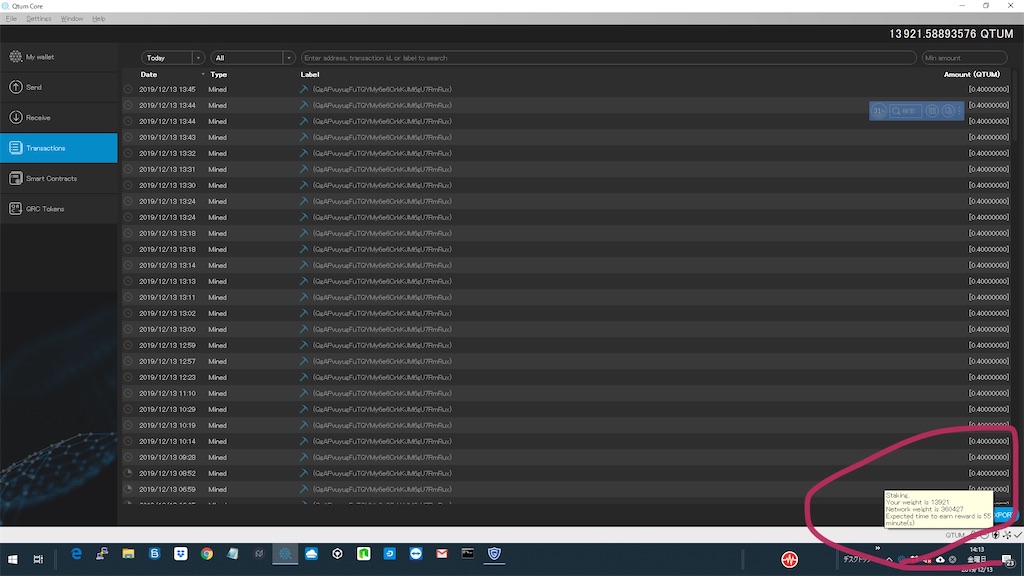This screenshot has height=576, width=1024.
Task: Click the red heartbeat taskbar icon
Action: pos(790,559)
